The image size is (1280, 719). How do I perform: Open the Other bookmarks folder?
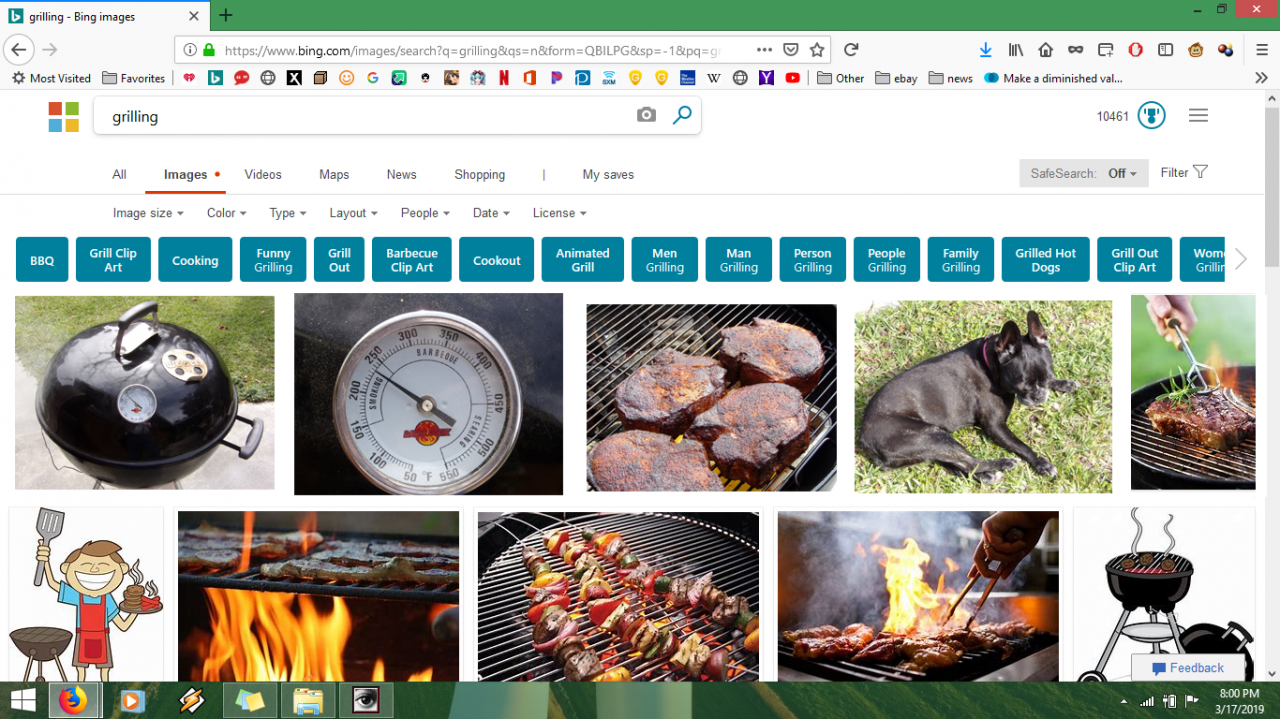pyautogui.click(x=840, y=78)
